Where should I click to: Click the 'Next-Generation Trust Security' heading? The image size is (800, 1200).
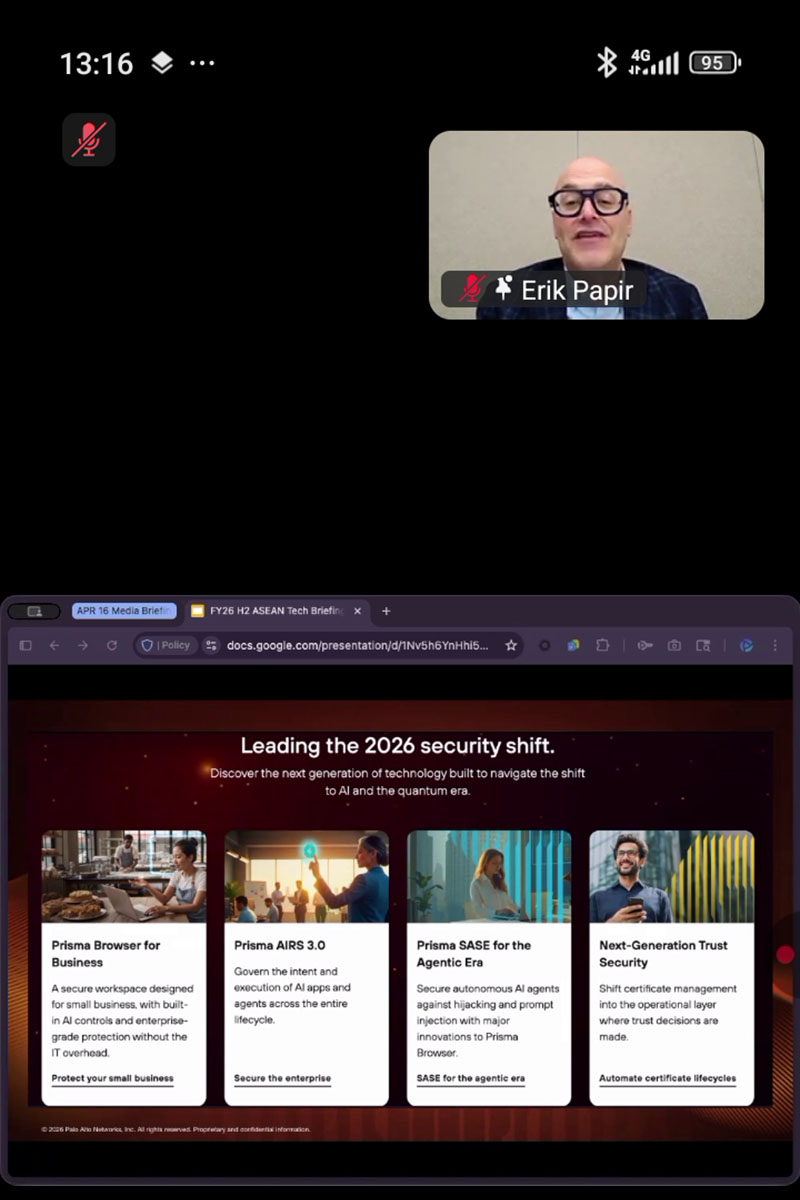pos(663,954)
